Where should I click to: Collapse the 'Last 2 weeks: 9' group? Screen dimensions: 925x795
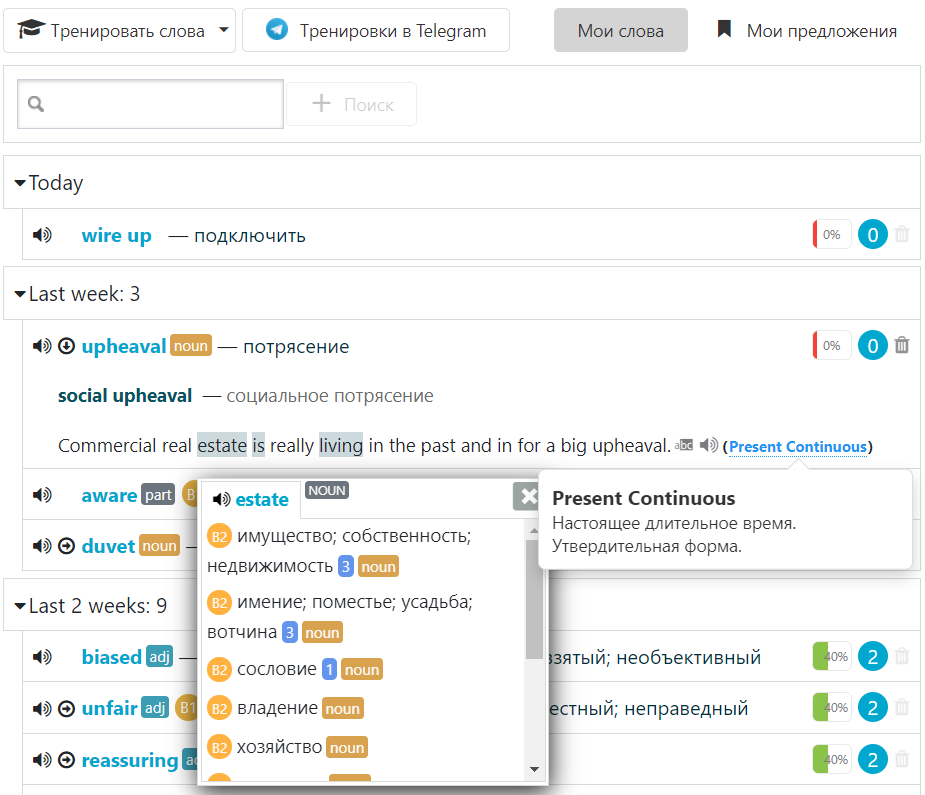coord(20,606)
